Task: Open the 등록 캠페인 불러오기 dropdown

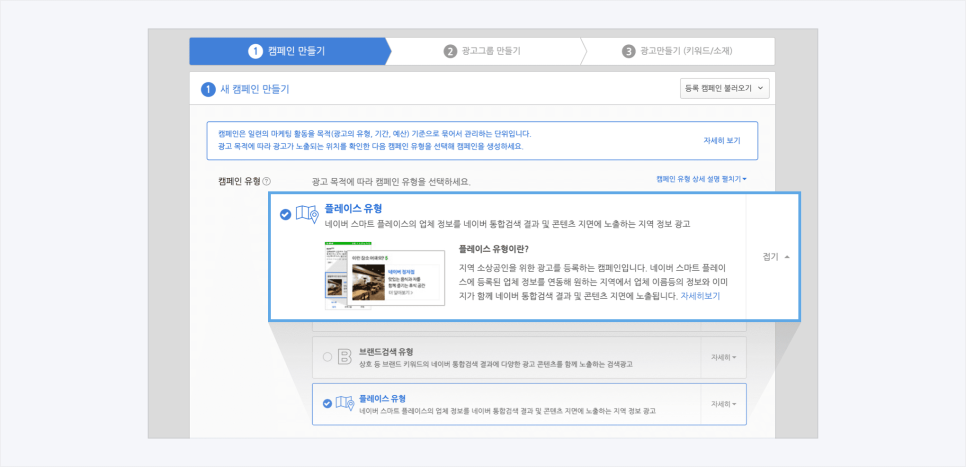Action: (724, 89)
